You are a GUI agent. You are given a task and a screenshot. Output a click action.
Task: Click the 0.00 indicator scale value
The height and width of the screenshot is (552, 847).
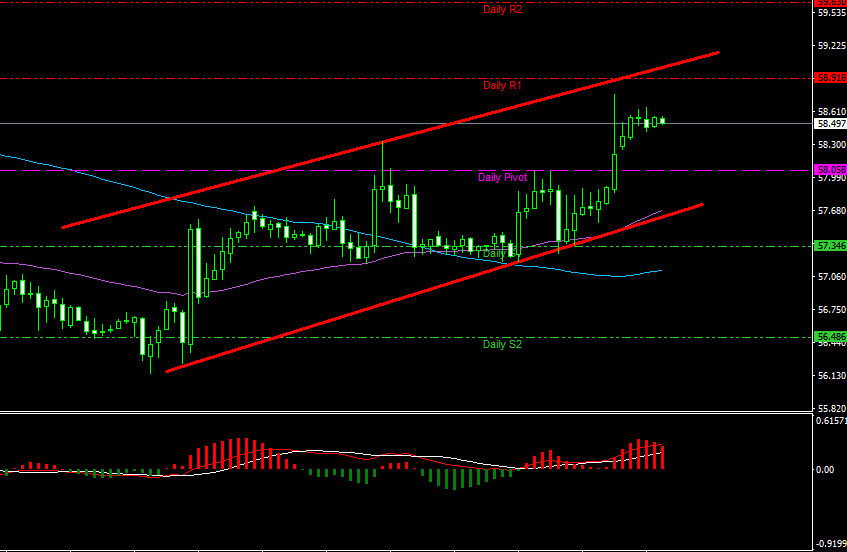pos(825,470)
